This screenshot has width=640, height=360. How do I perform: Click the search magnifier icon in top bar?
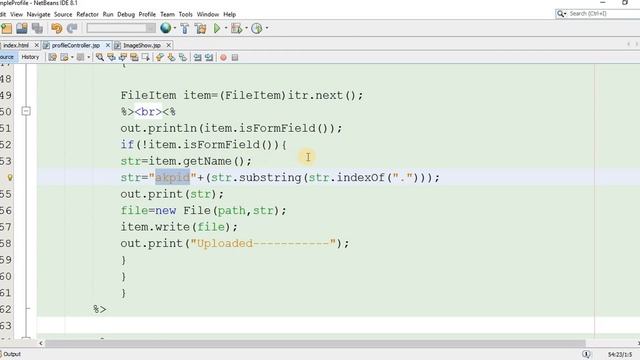pyautogui.click(x=561, y=14)
